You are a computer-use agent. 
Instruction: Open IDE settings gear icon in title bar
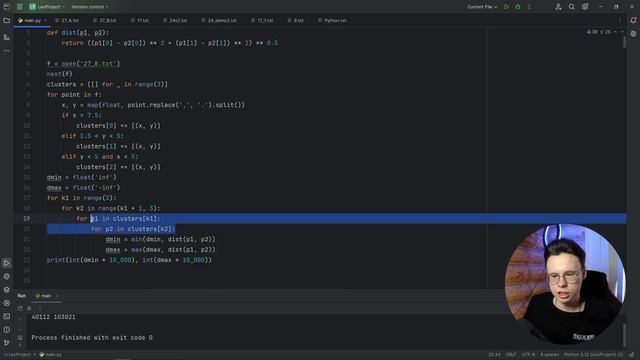[x=585, y=7]
